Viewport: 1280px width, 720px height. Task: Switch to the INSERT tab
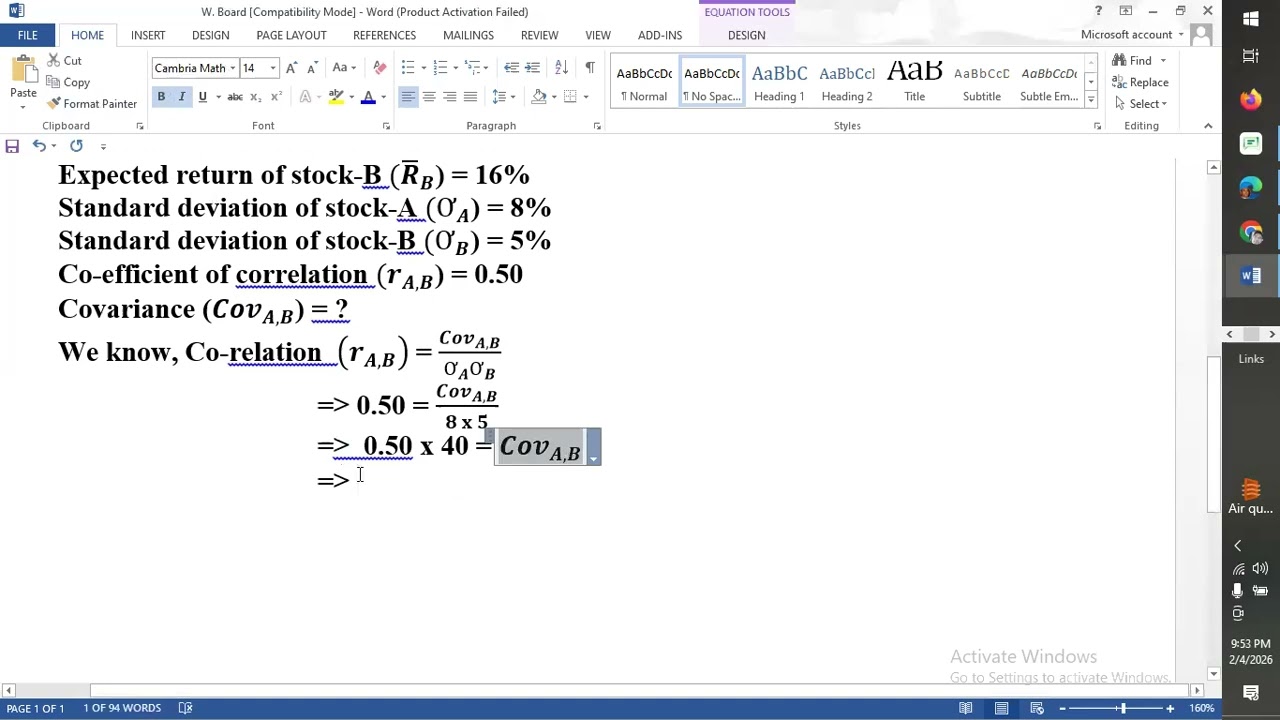148,35
